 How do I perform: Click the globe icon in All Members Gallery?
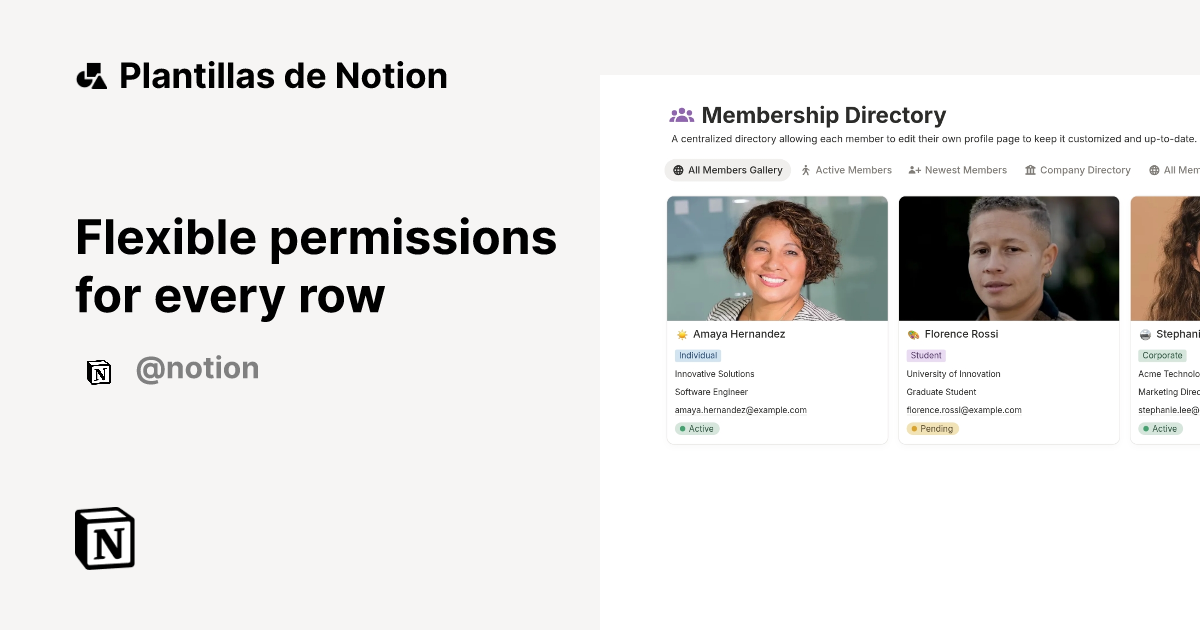point(678,170)
